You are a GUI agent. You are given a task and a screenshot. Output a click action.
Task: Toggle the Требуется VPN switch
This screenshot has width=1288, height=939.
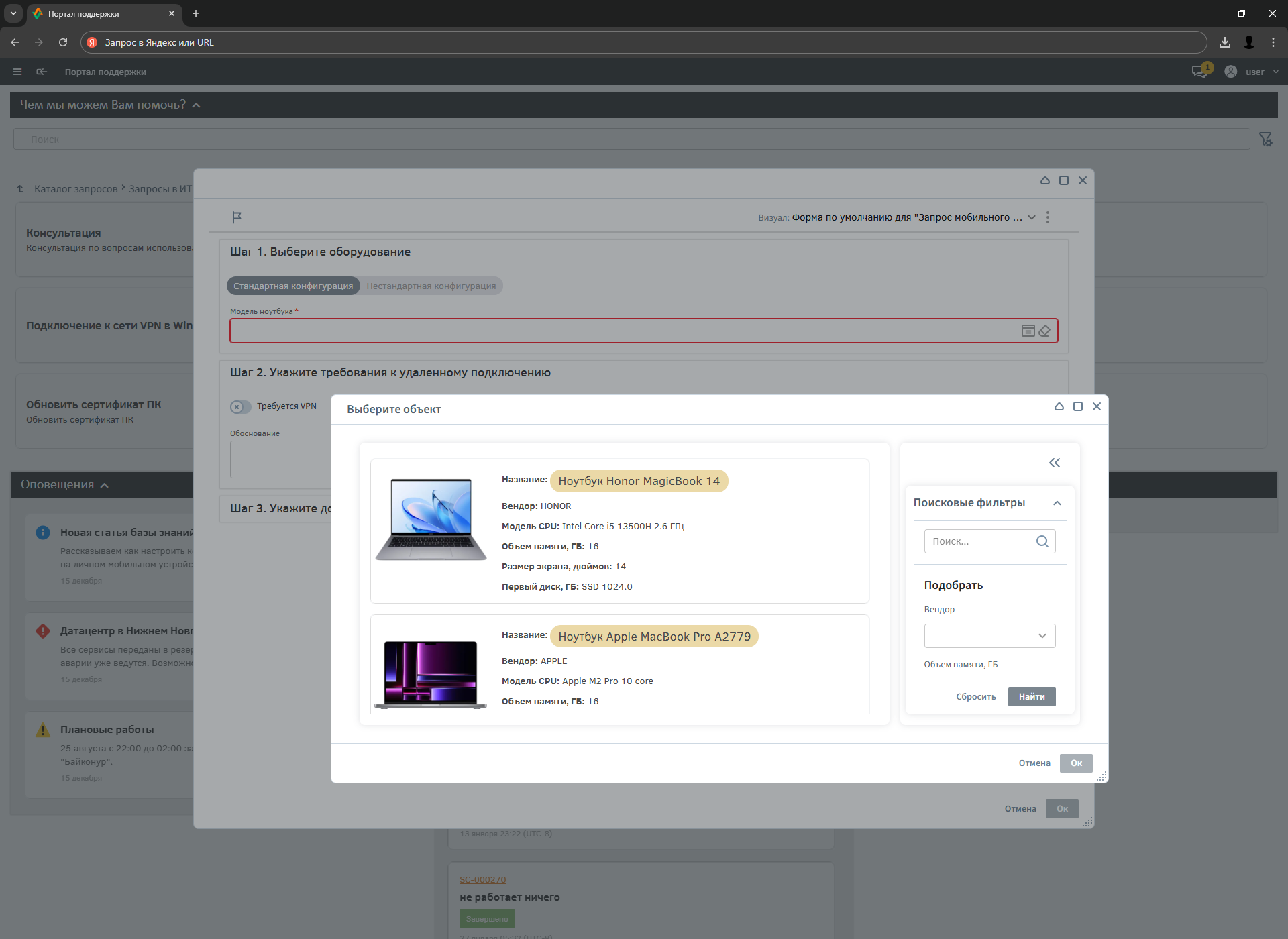point(240,406)
